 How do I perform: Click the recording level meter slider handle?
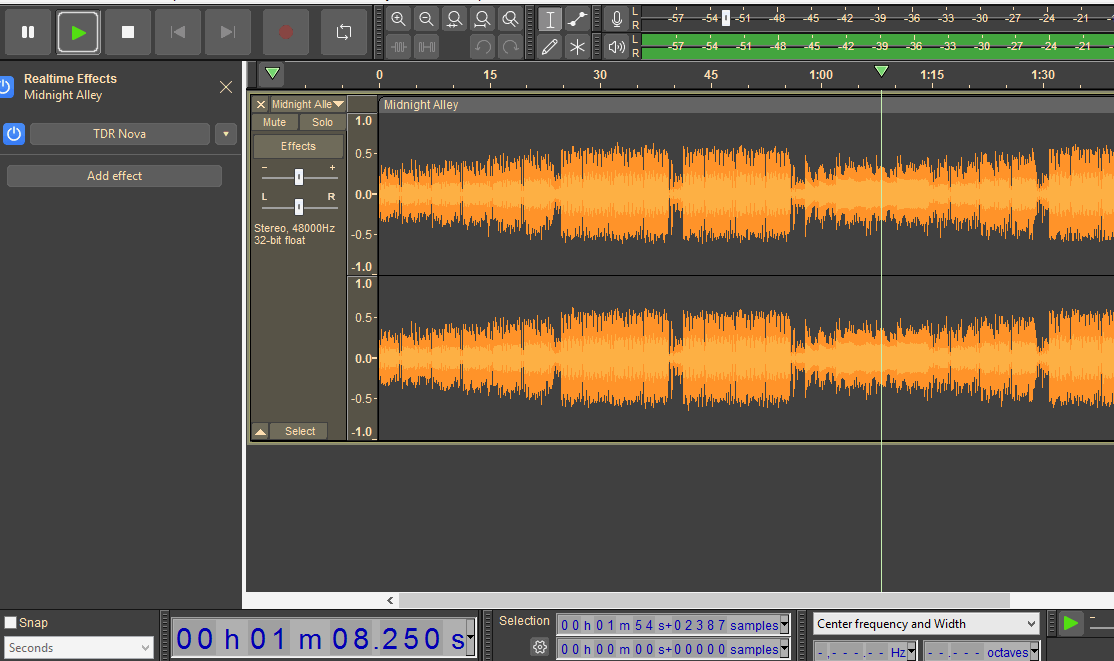(726, 18)
